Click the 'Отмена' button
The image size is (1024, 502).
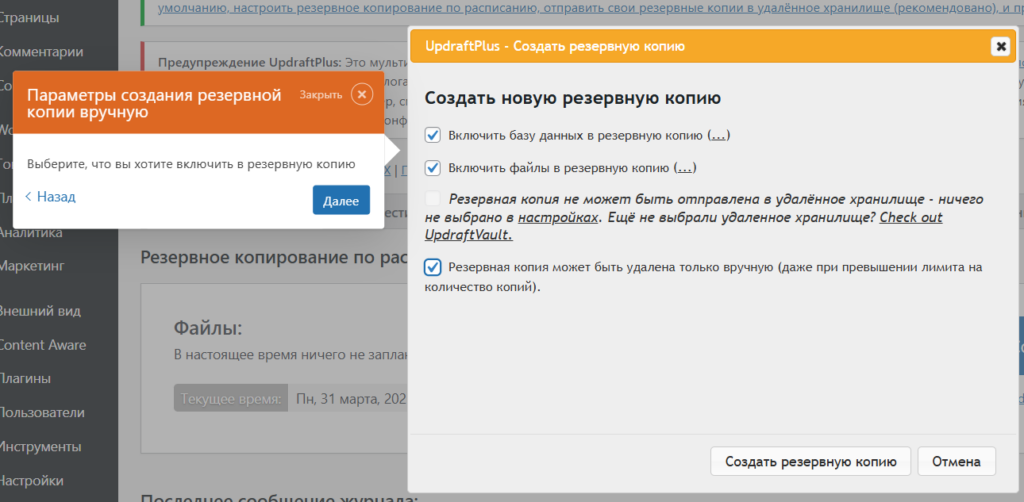(956, 462)
